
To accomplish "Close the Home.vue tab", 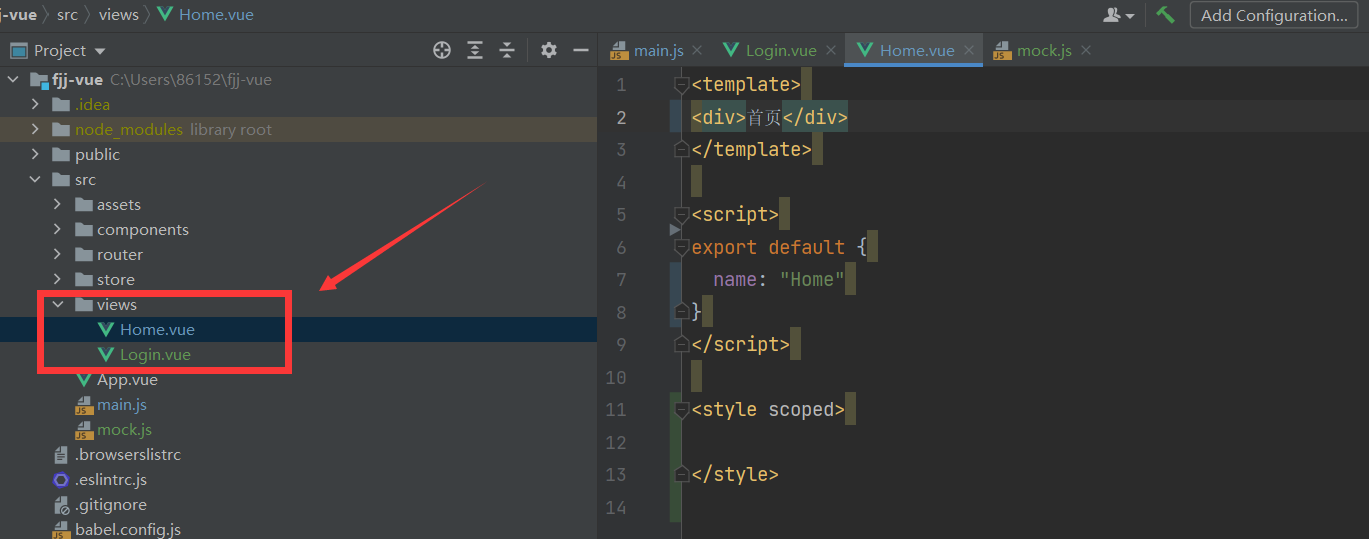I will (967, 50).
